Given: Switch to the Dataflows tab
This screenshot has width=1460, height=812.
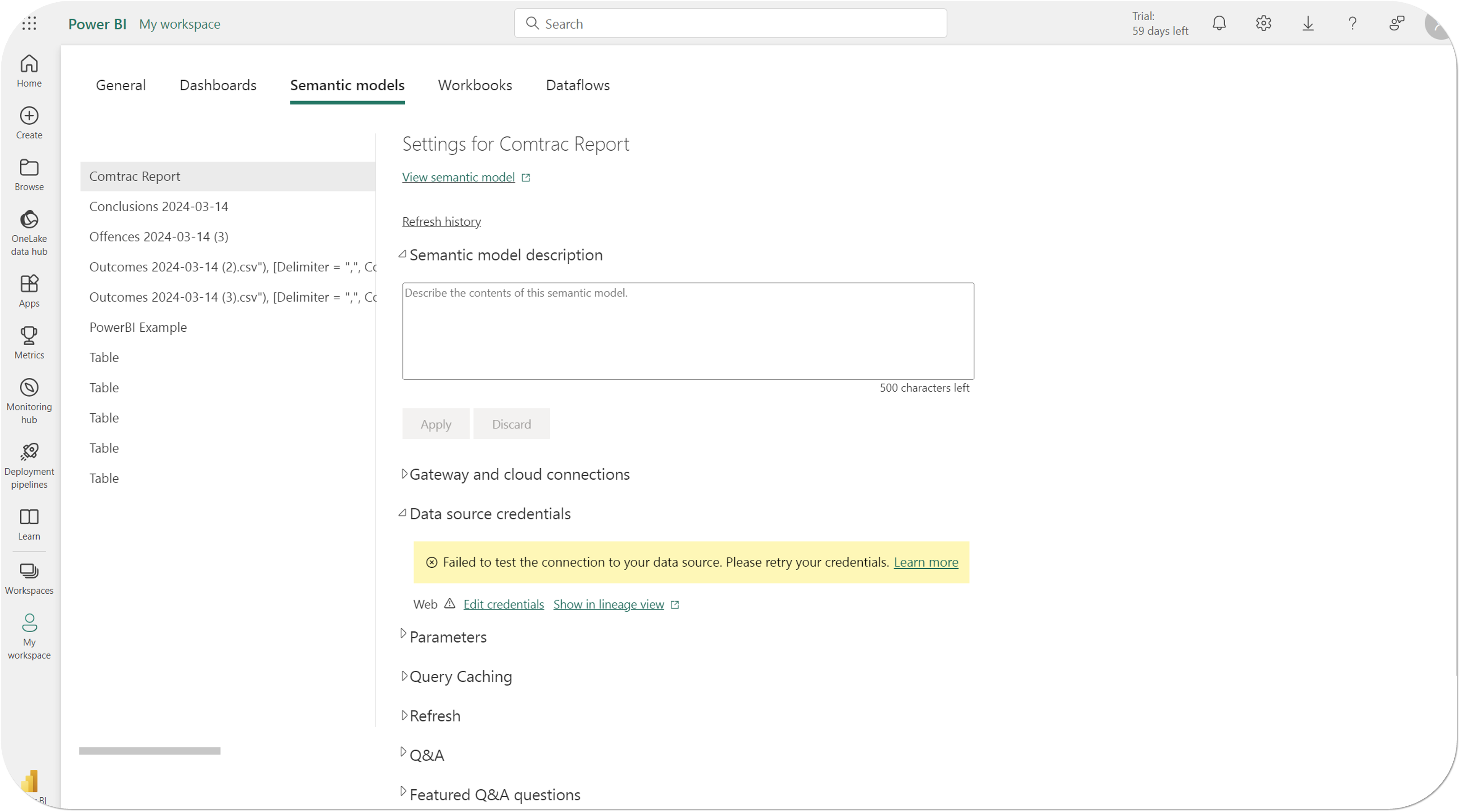Looking at the screenshot, I should (x=578, y=85).
